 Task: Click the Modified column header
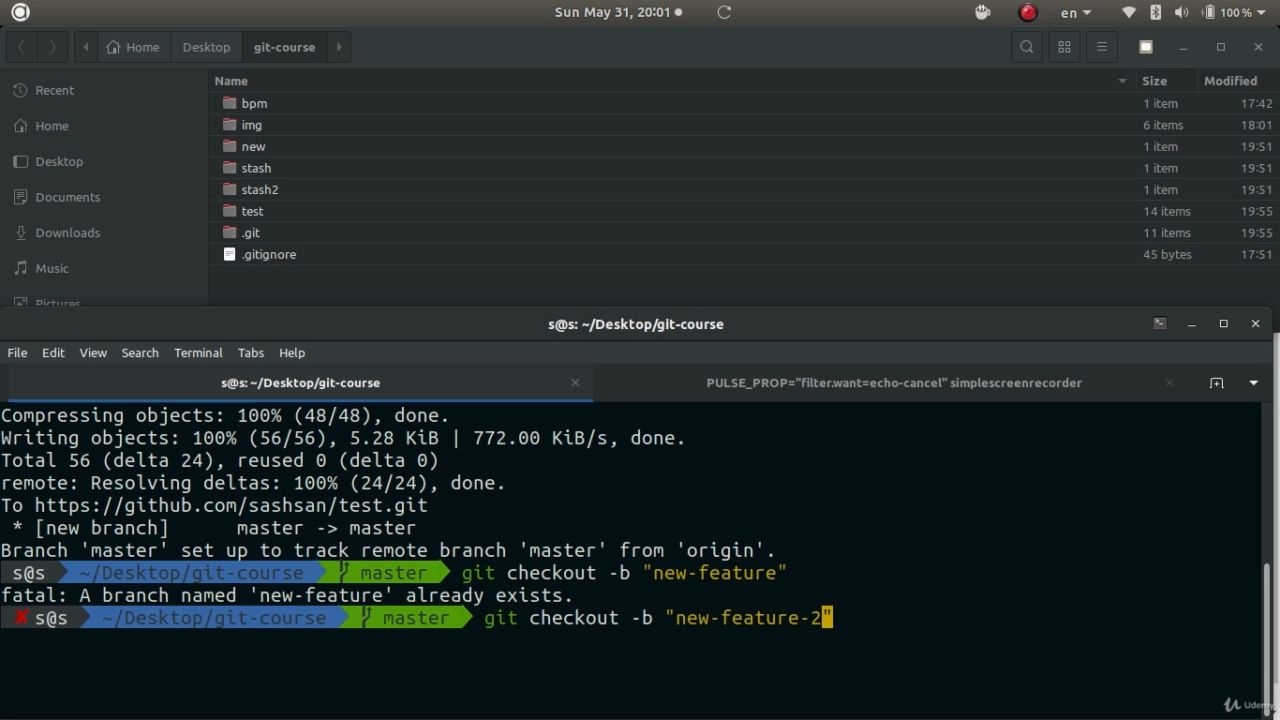[x=1236, y=81]
